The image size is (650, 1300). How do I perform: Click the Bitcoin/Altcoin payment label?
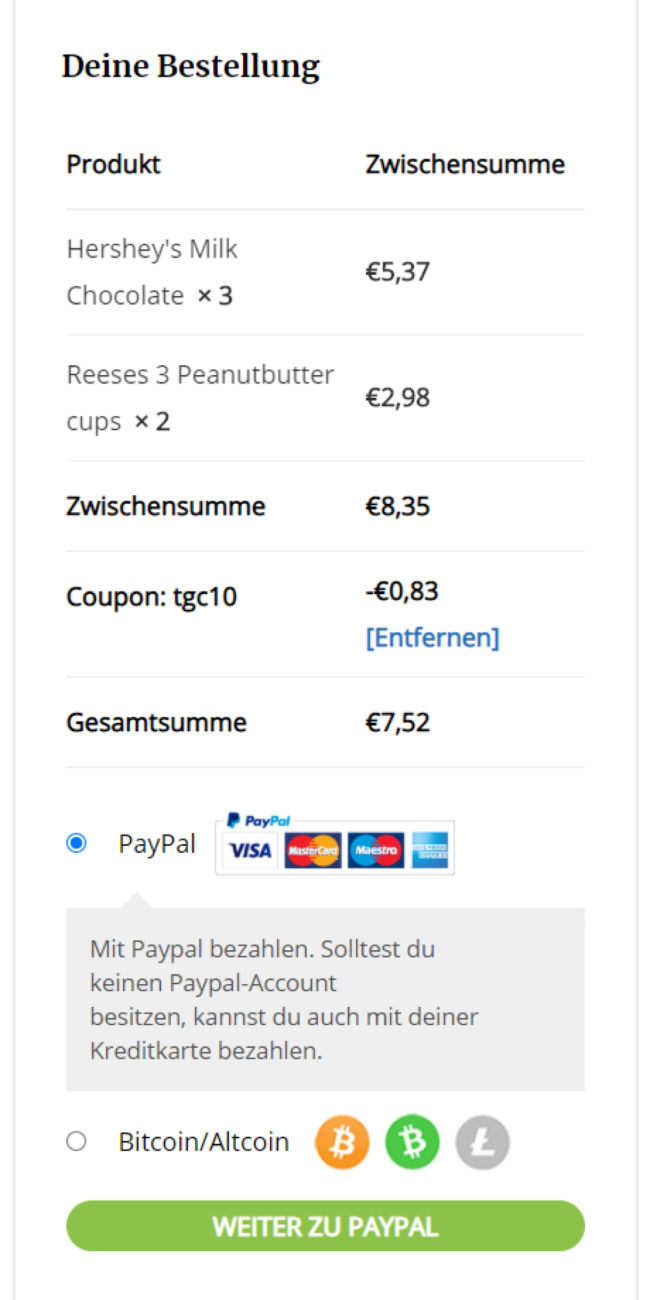click(x=203, y=1141)
